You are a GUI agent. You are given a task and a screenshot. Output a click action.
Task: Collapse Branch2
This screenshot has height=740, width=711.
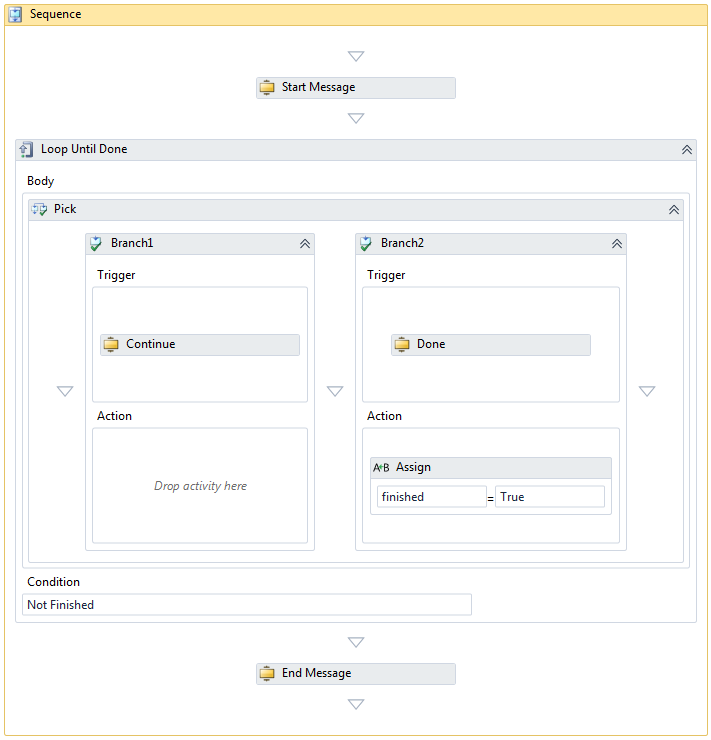617,244
